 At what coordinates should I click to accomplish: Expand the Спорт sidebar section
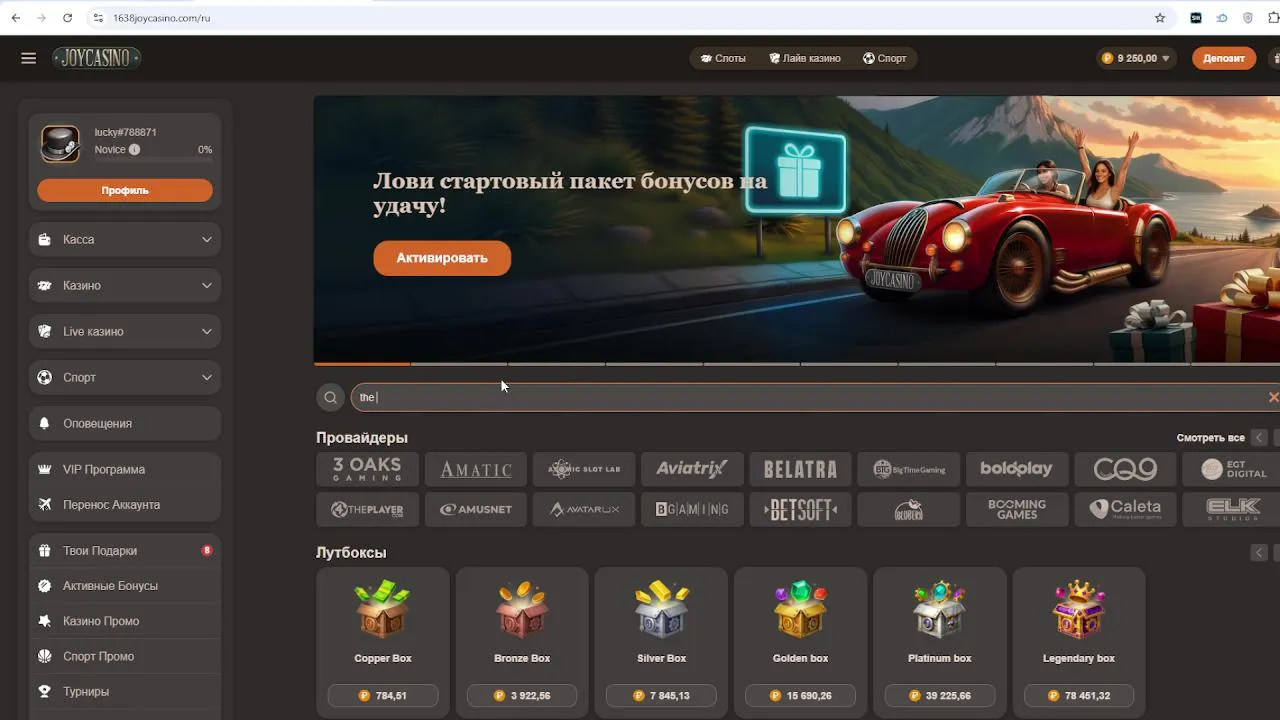(x=125, y=378)
